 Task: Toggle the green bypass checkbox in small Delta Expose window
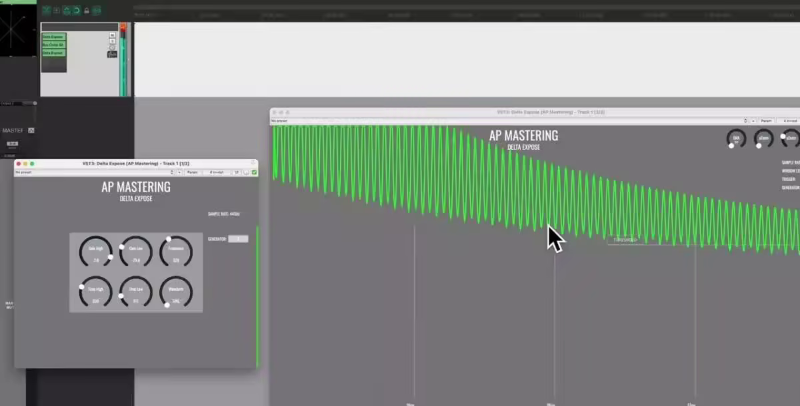[254, 172]
